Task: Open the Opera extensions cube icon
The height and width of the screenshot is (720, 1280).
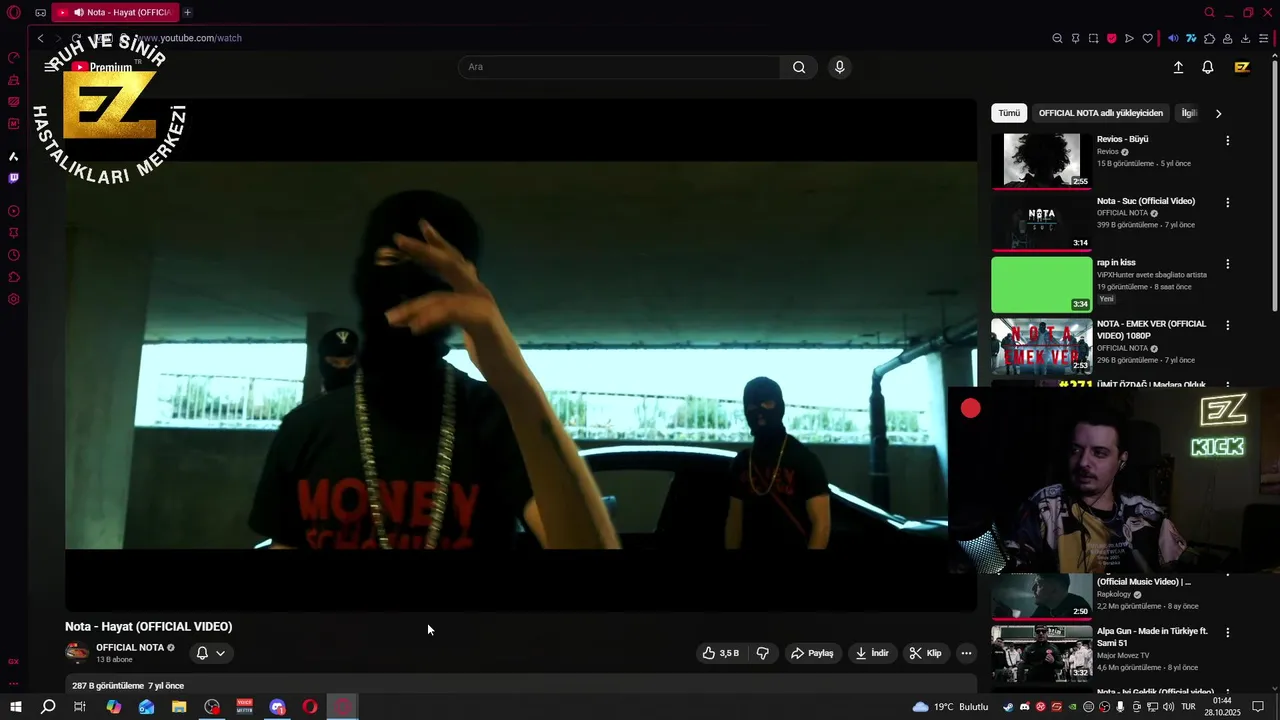Action: tap(1209, 38)
